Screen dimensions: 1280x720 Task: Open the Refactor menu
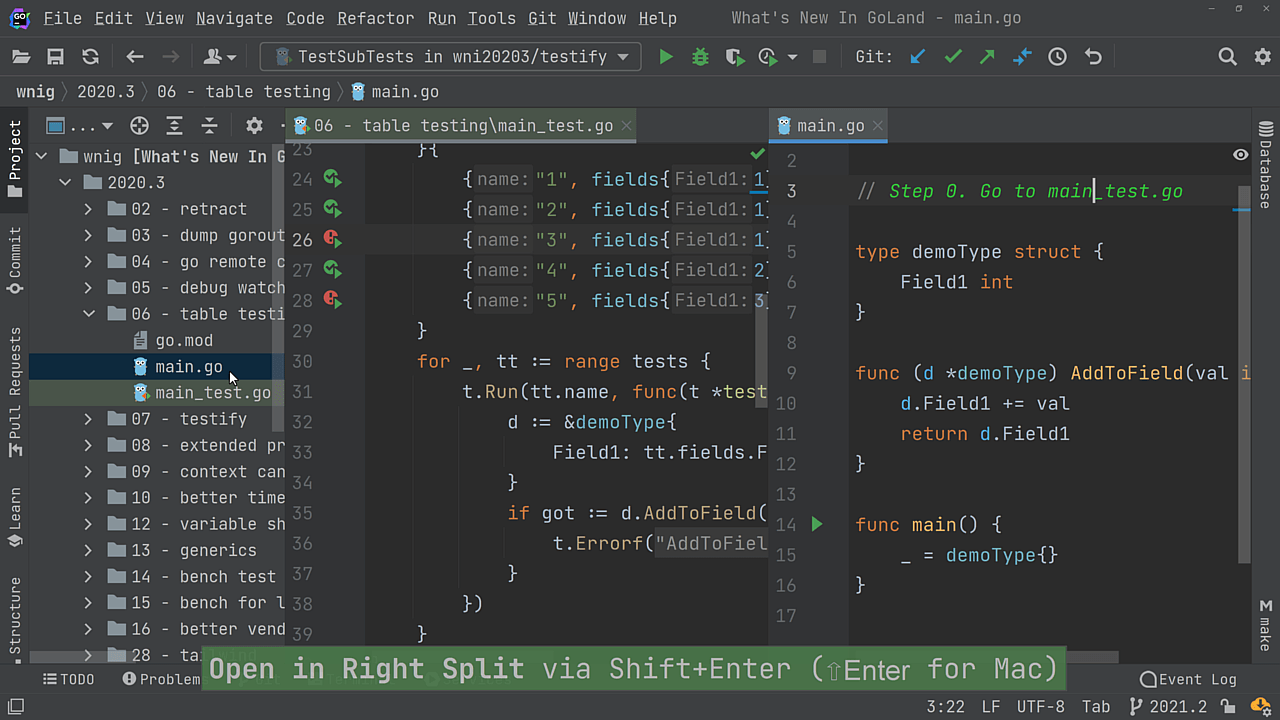tap(375, 18)
